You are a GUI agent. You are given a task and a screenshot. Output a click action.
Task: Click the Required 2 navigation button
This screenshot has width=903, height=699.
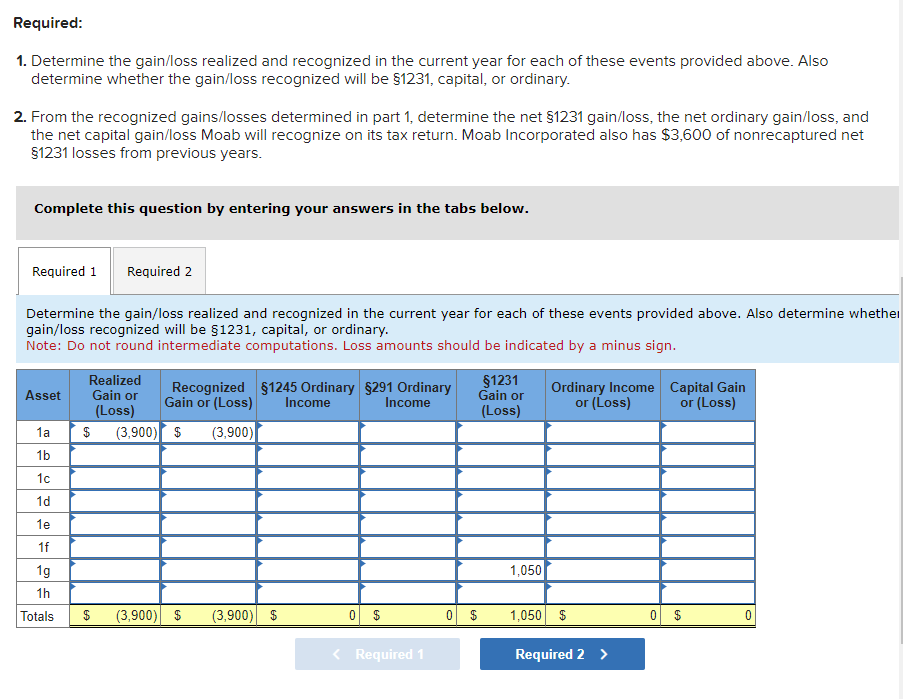point(562,653)
